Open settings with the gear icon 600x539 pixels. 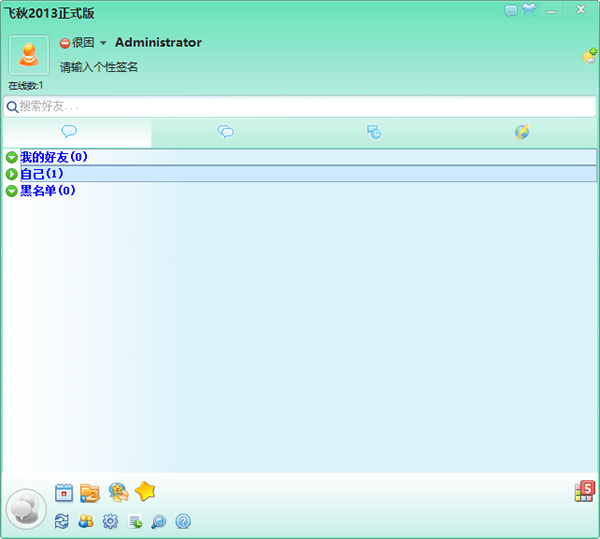click(x=110, y=521)
